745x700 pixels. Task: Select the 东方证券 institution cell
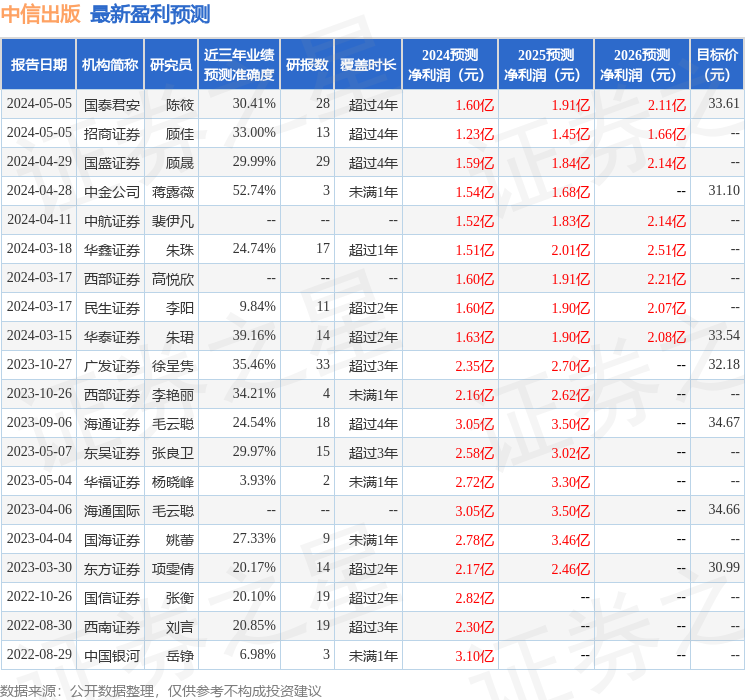click(x=112, y=568)
